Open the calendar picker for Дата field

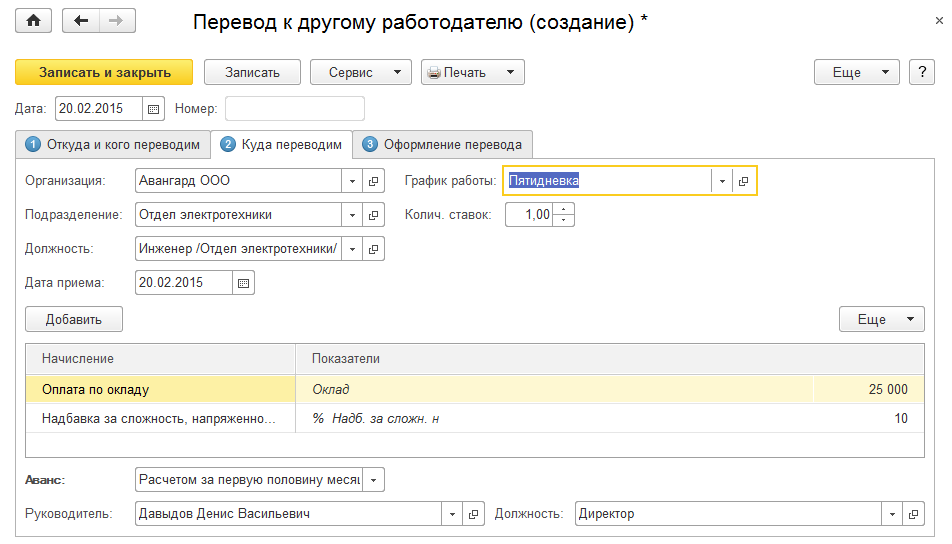click(153, 108)
